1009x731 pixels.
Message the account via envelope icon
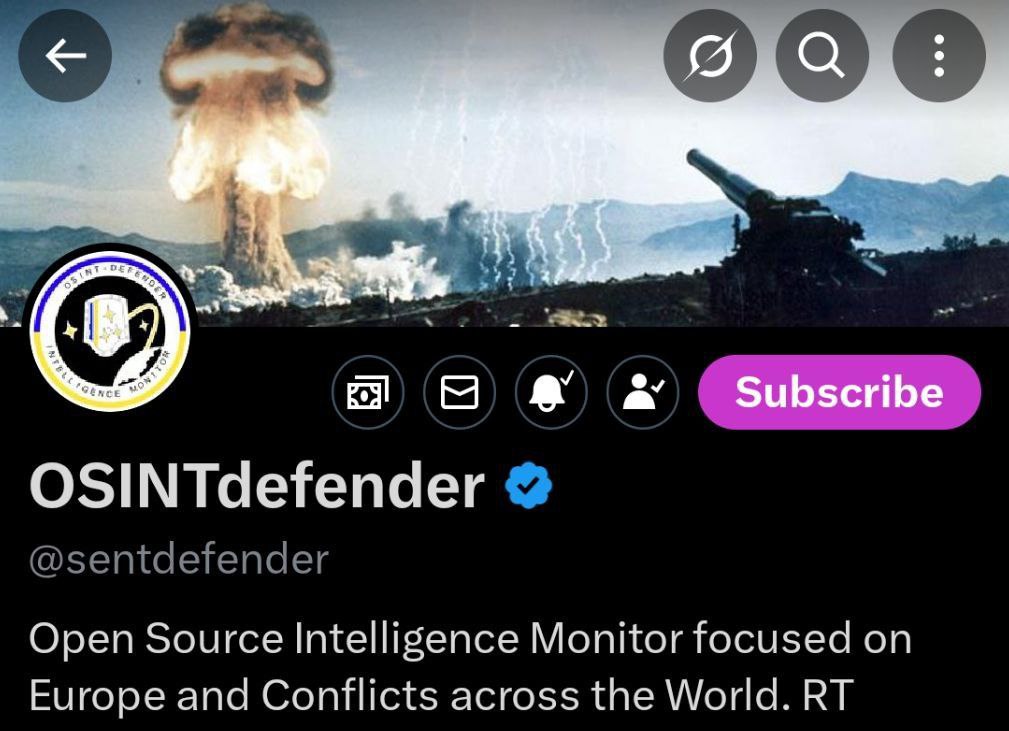click(459, 392)
